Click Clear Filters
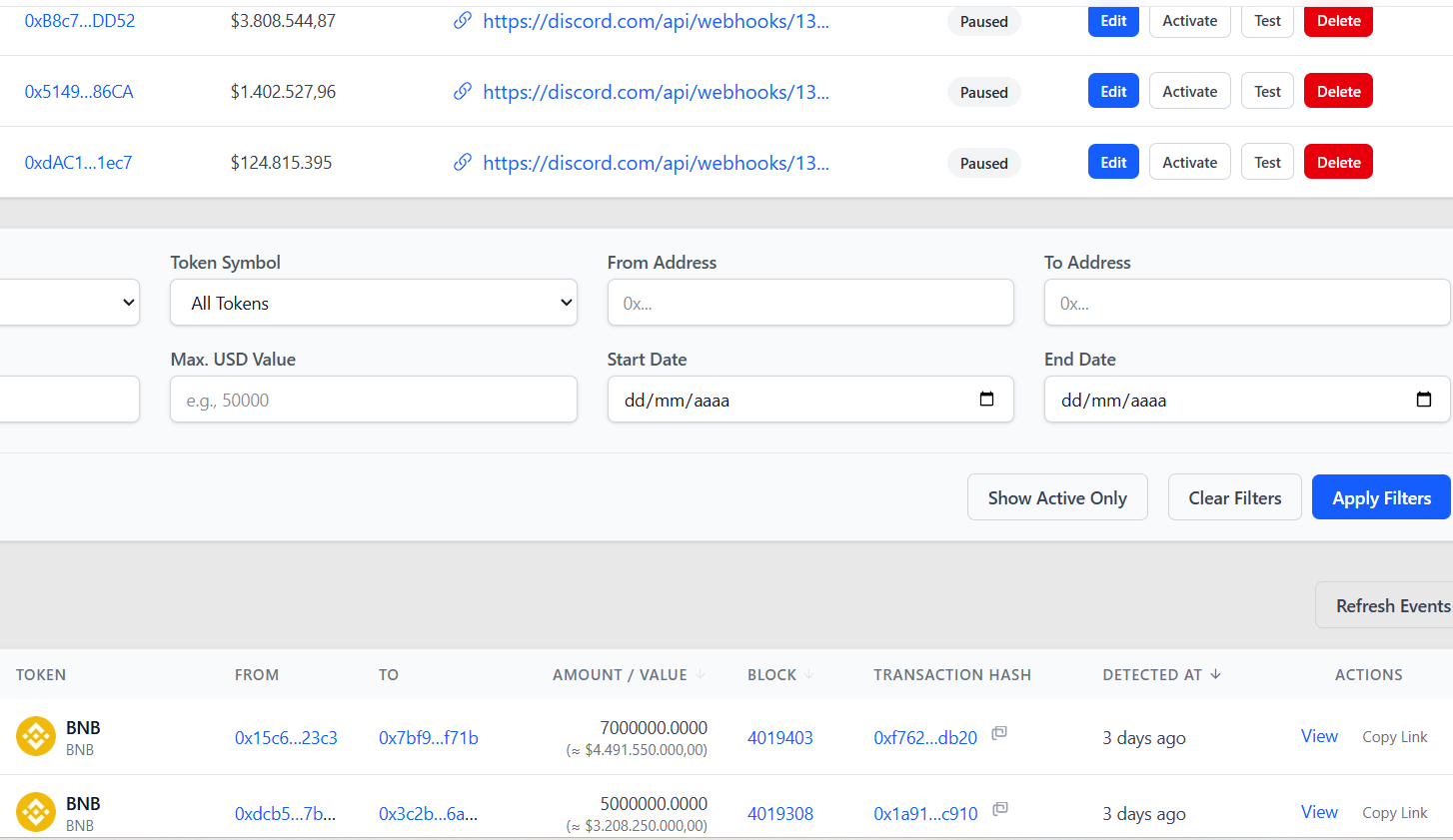 [1234, 496]
